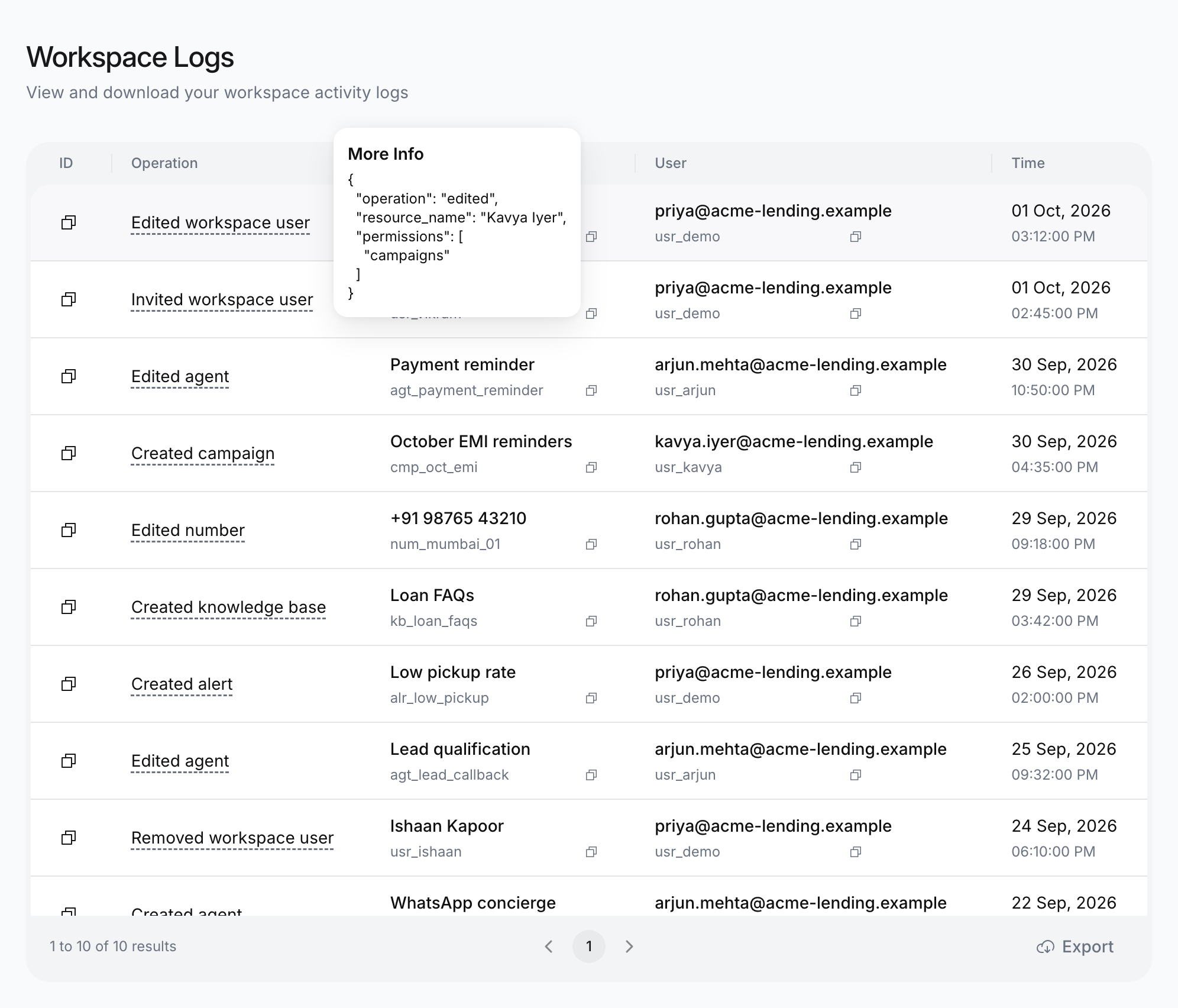Click WhatsApp concierge resource name

point(473,903)
